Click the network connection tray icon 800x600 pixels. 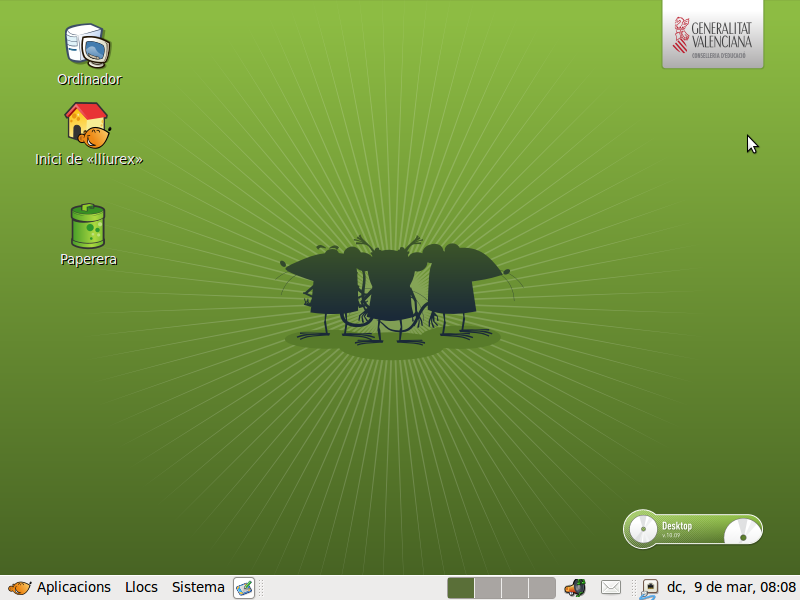point(649,588)
